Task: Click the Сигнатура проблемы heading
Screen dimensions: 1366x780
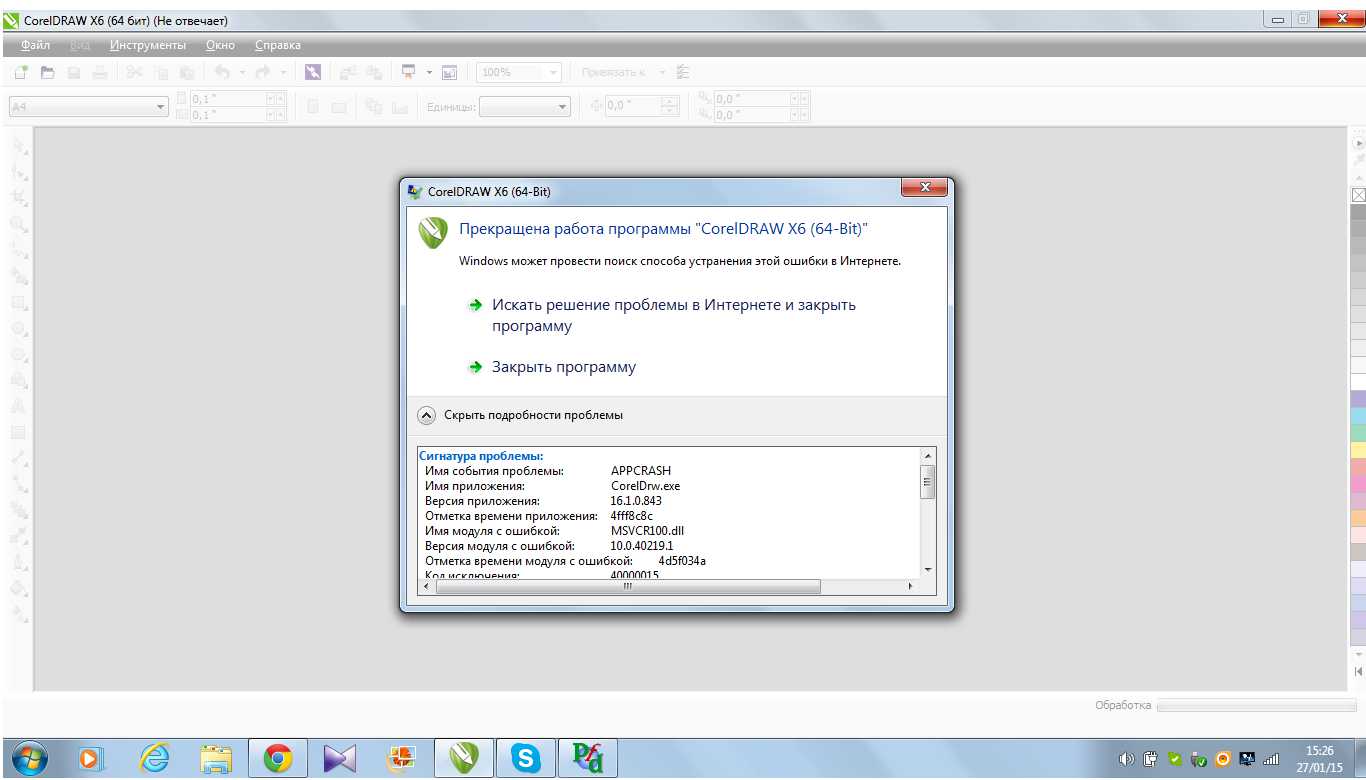Action: 481,456
